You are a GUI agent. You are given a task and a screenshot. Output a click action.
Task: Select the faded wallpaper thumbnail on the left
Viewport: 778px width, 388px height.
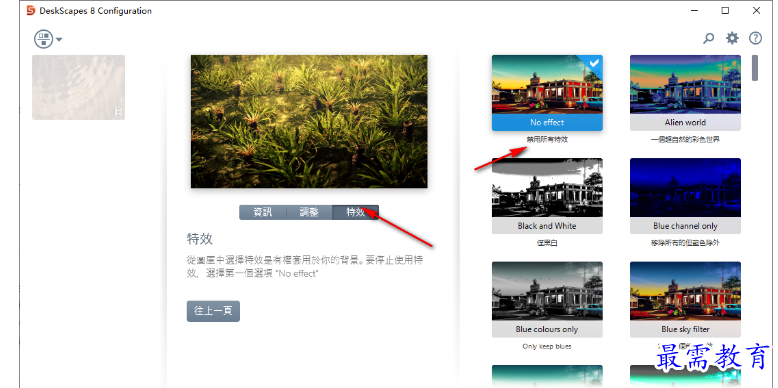pyautogui.click(x=78, y=87)
